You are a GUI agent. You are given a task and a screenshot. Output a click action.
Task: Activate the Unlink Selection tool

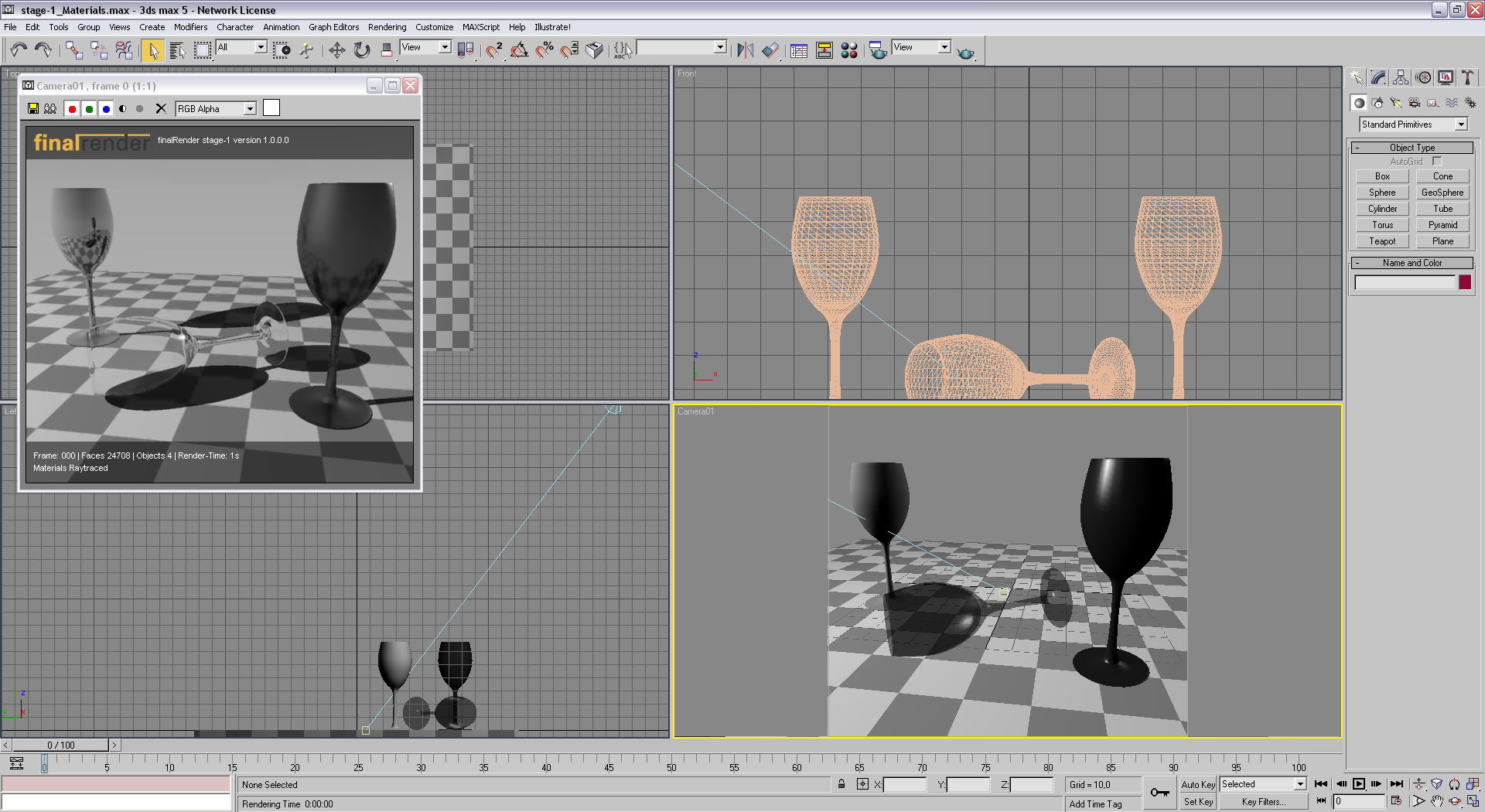tap(99, 50)
